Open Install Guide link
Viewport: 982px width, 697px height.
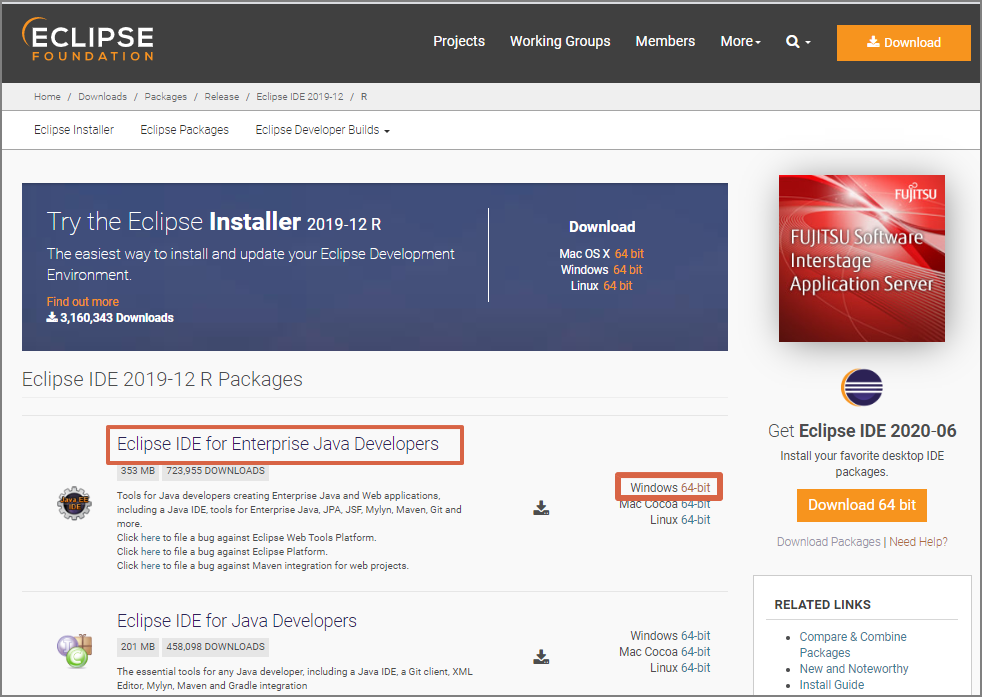832,685
